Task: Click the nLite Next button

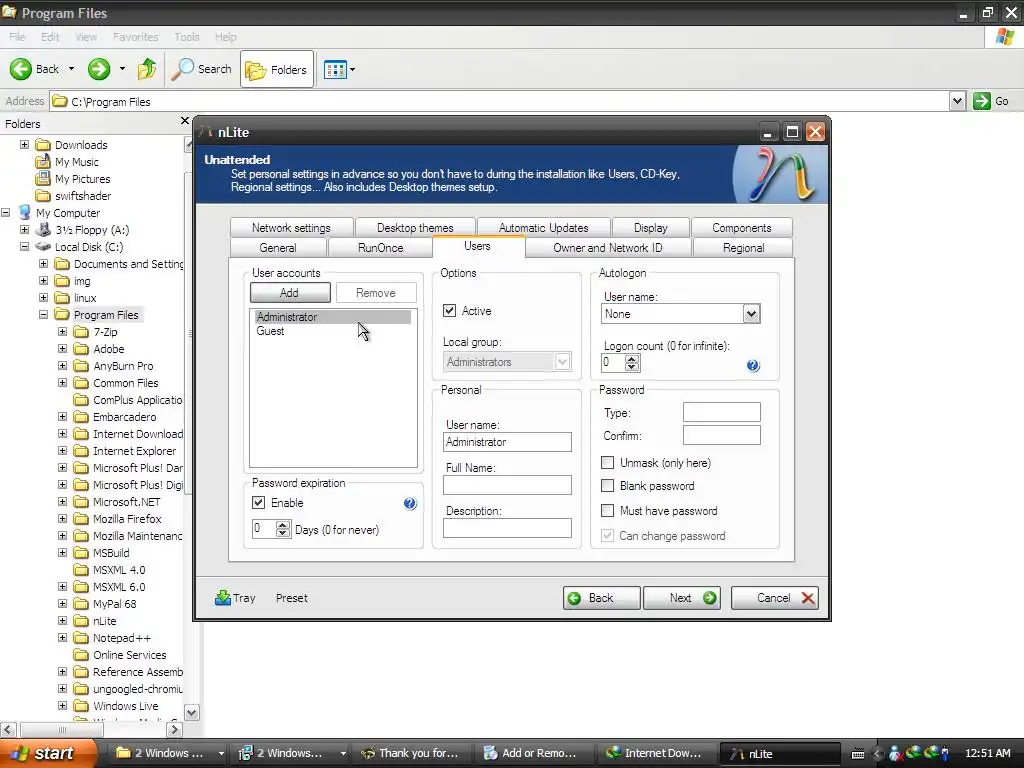Action: tap(682, 598)
